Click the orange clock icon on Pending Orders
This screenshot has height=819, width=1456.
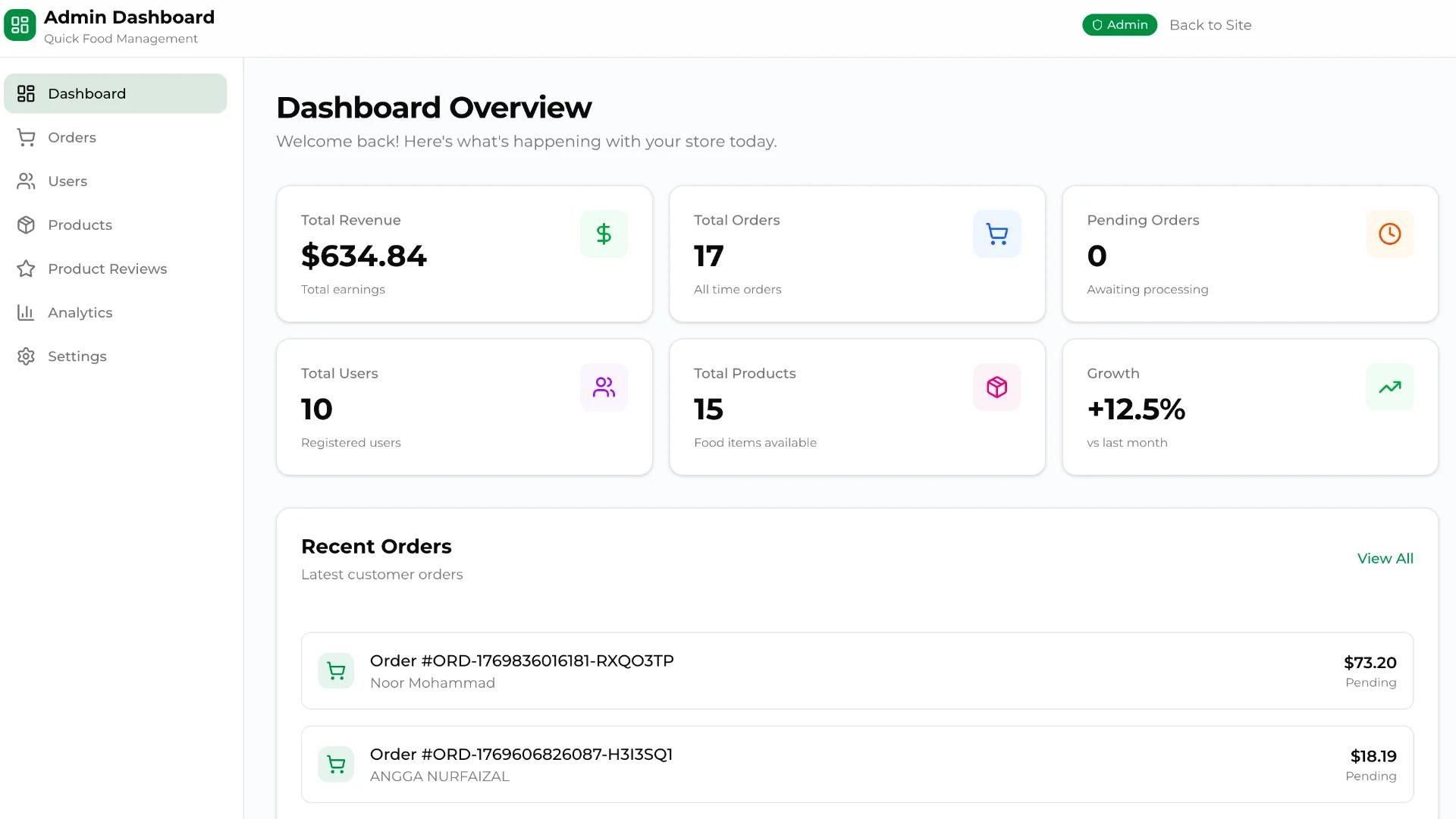pyautogui.click(x=1389, y=234)
